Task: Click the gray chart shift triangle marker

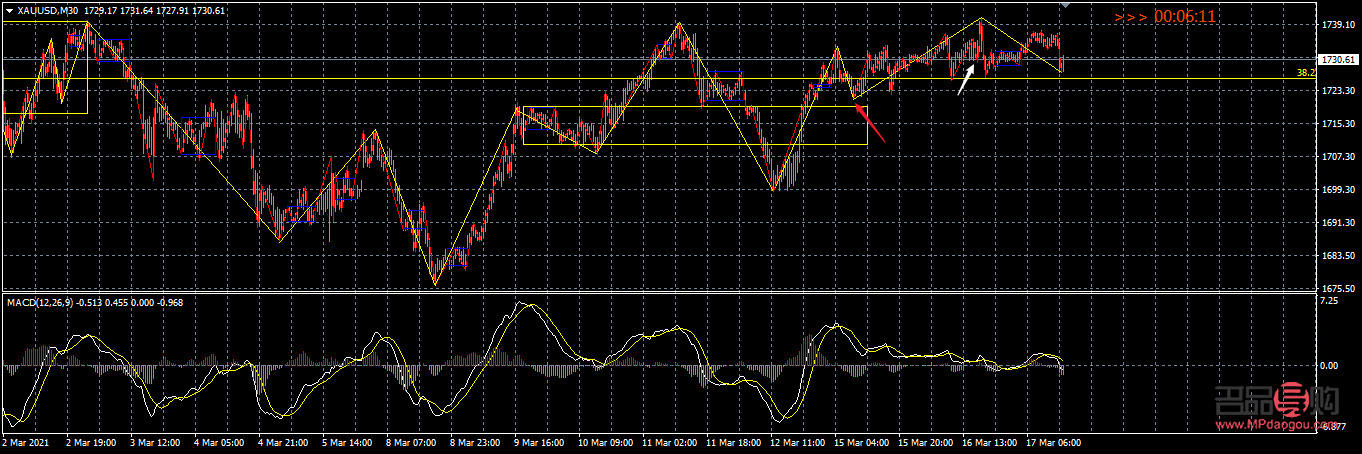Action: point(1065,5)
